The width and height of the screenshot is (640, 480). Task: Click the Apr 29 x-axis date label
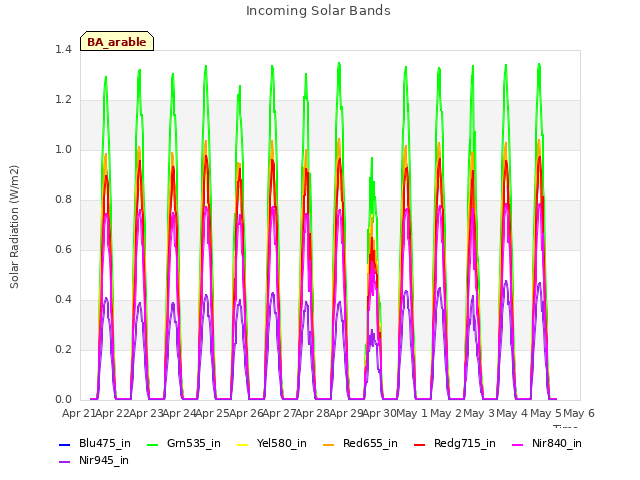[346, 413]
